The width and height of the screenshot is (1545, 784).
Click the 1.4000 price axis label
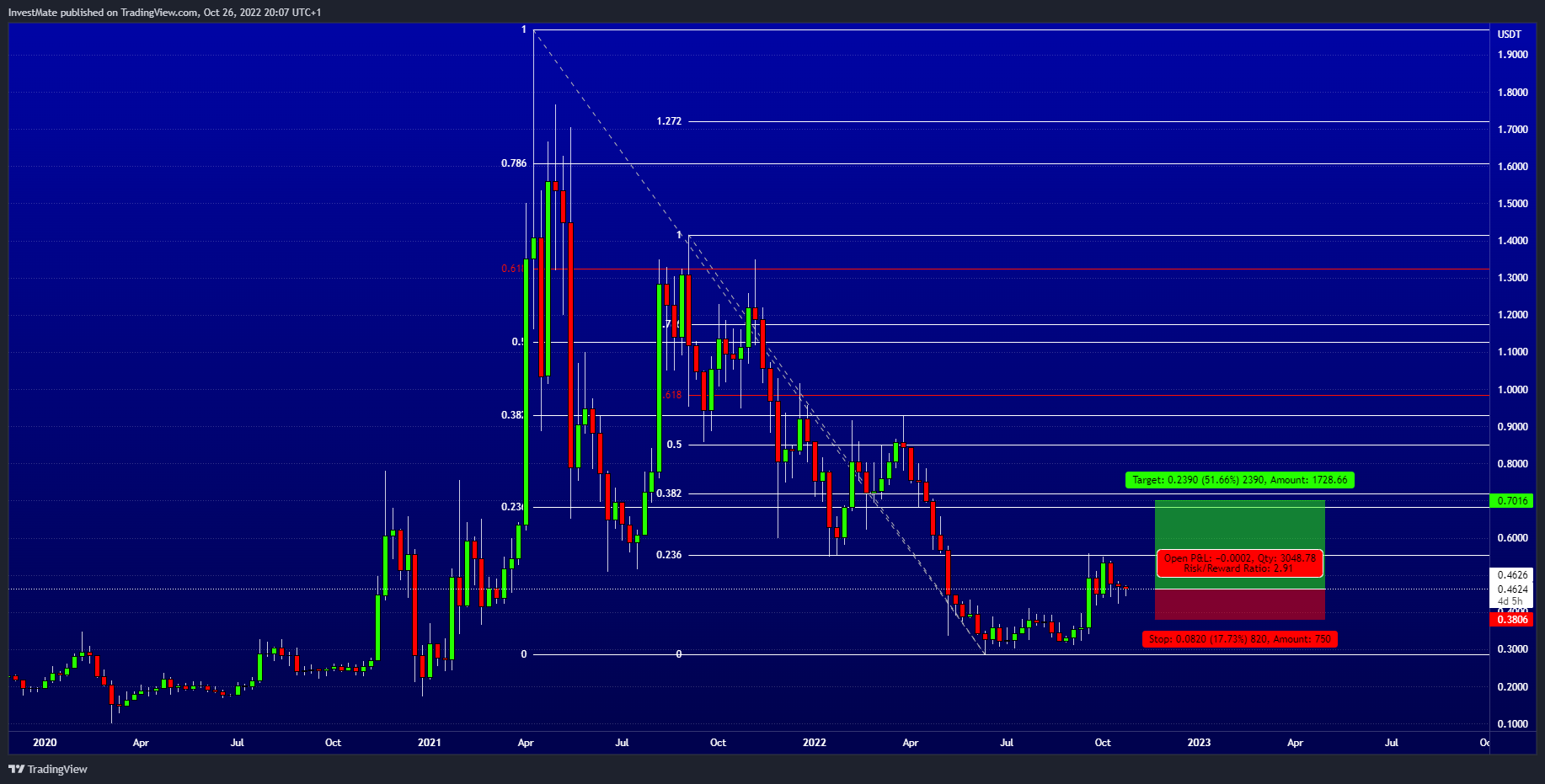[x=1512, y=241]
